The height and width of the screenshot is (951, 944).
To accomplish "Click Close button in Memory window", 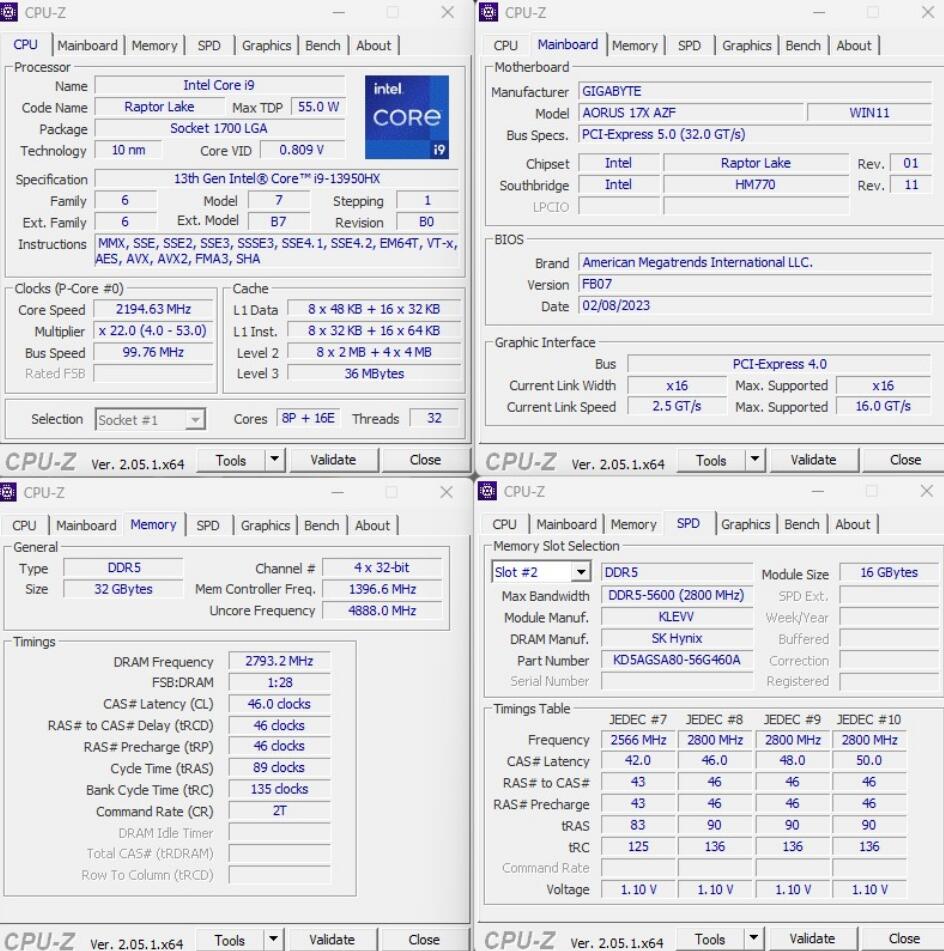I will point(423,939).
